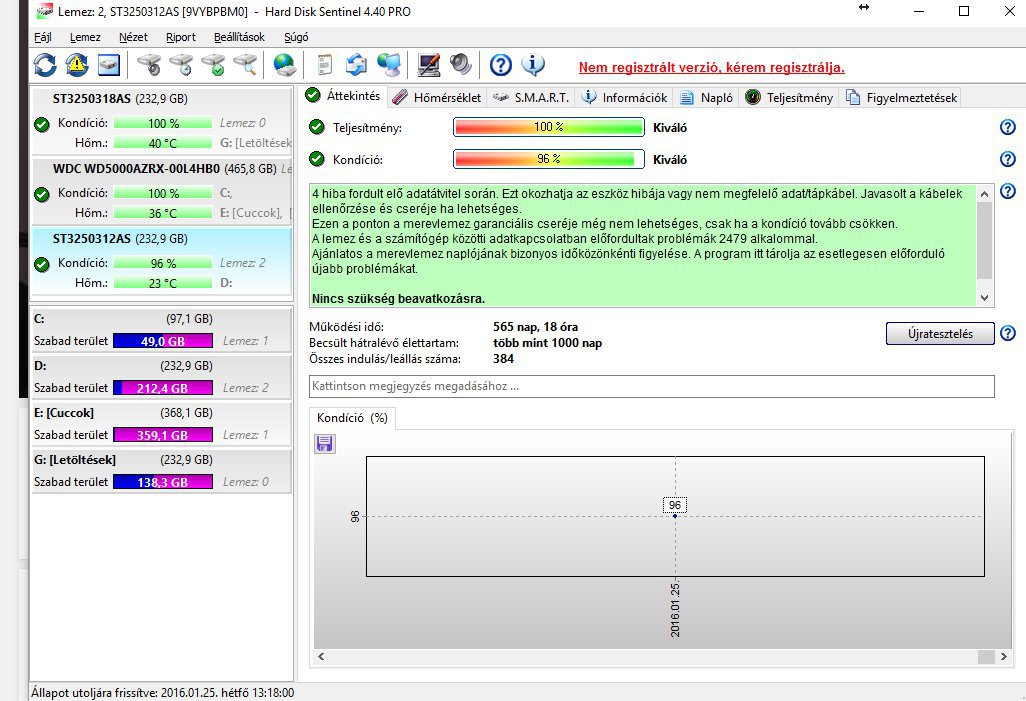The height and width of the screenshot is (701, 1026).
Task: Open the Nézet menu
Action: coord(133,37)
